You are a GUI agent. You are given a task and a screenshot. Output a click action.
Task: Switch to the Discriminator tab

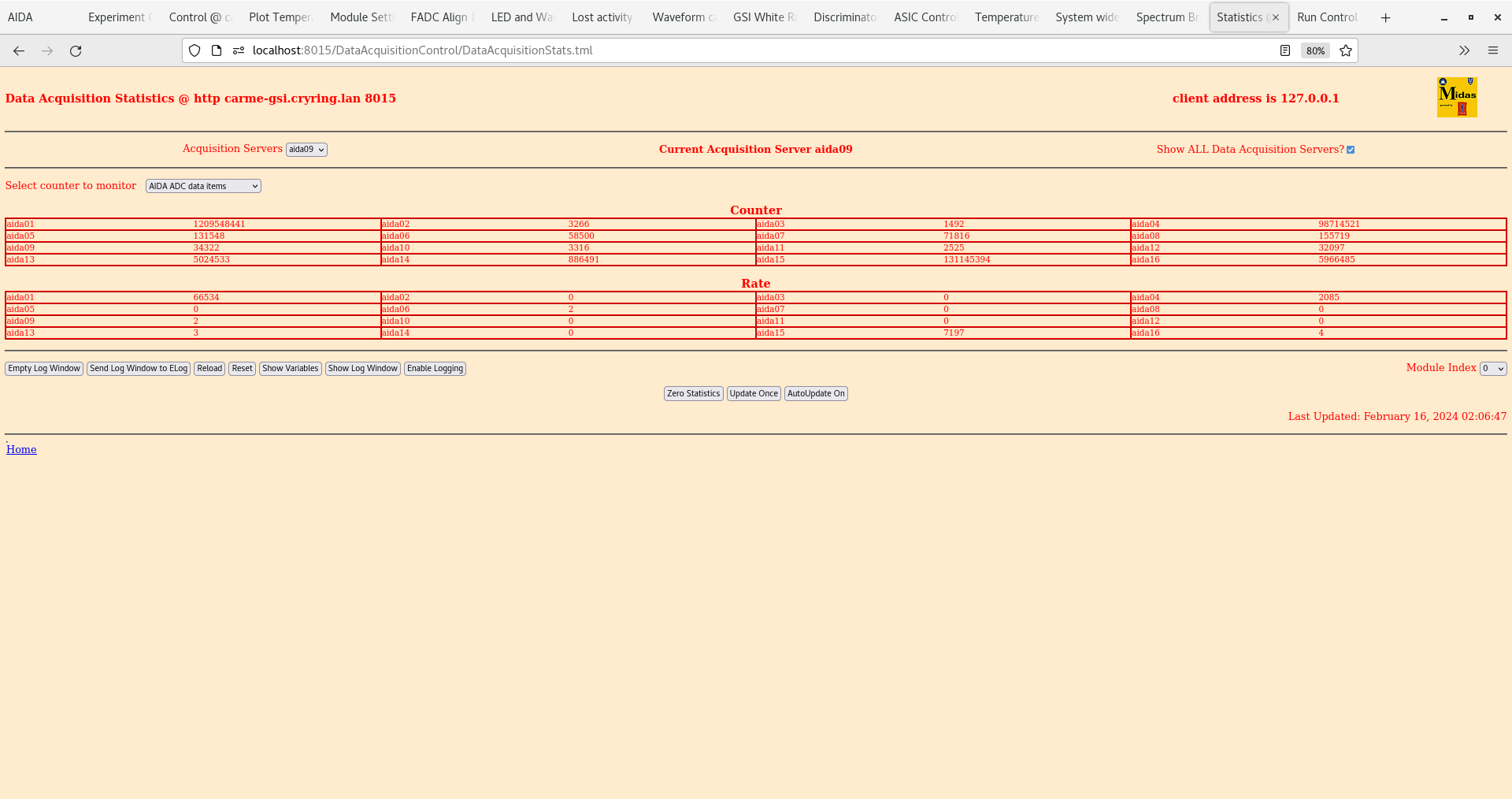[x=844, y=17]
